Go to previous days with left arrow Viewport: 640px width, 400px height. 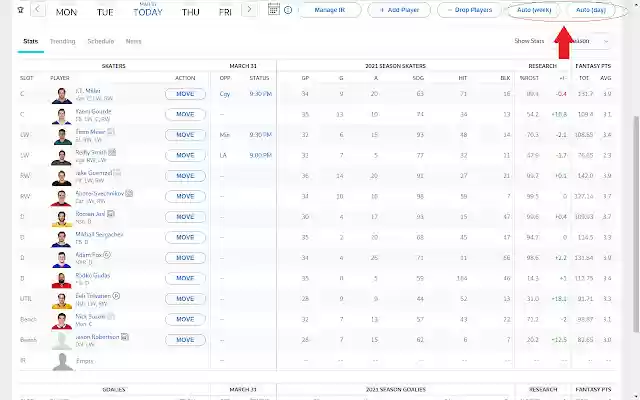tap(38, 9)
